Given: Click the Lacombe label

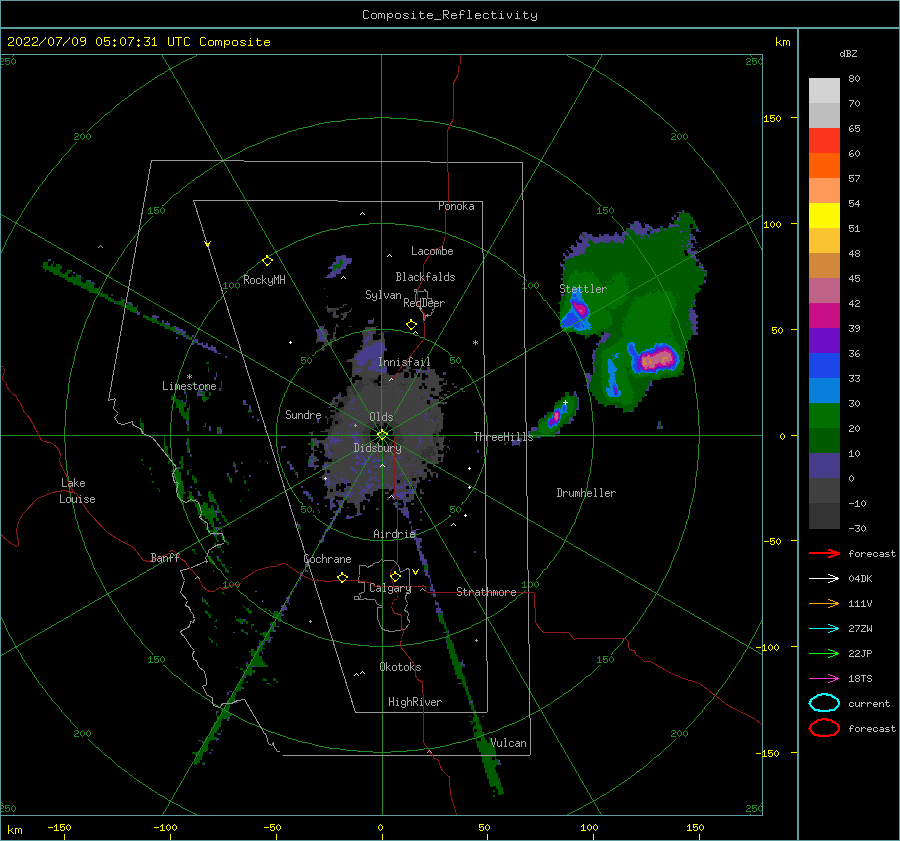Looking at the screenshot, I should (432, 251).
